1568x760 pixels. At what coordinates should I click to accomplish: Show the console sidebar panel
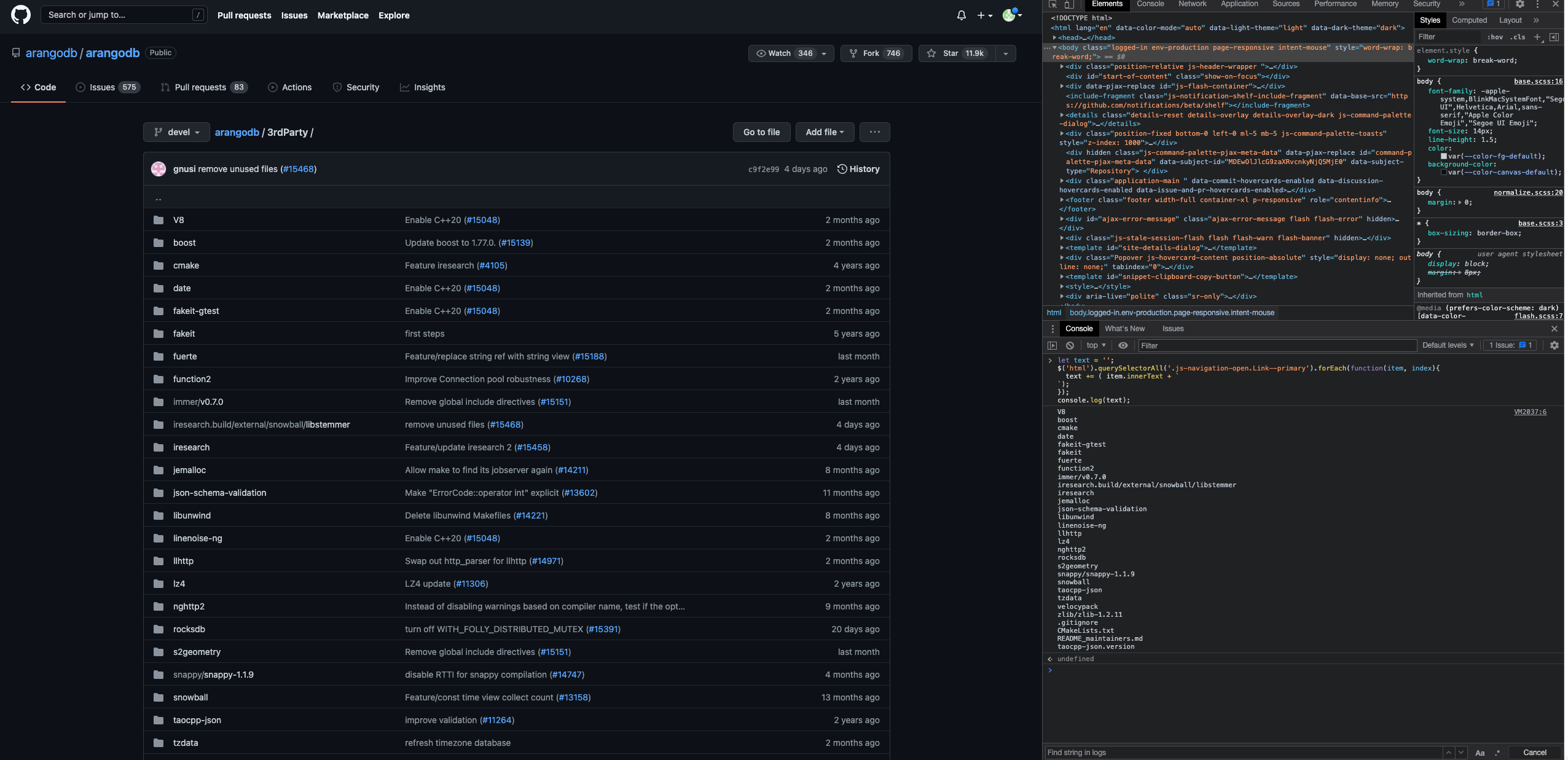click(1052, 345)
